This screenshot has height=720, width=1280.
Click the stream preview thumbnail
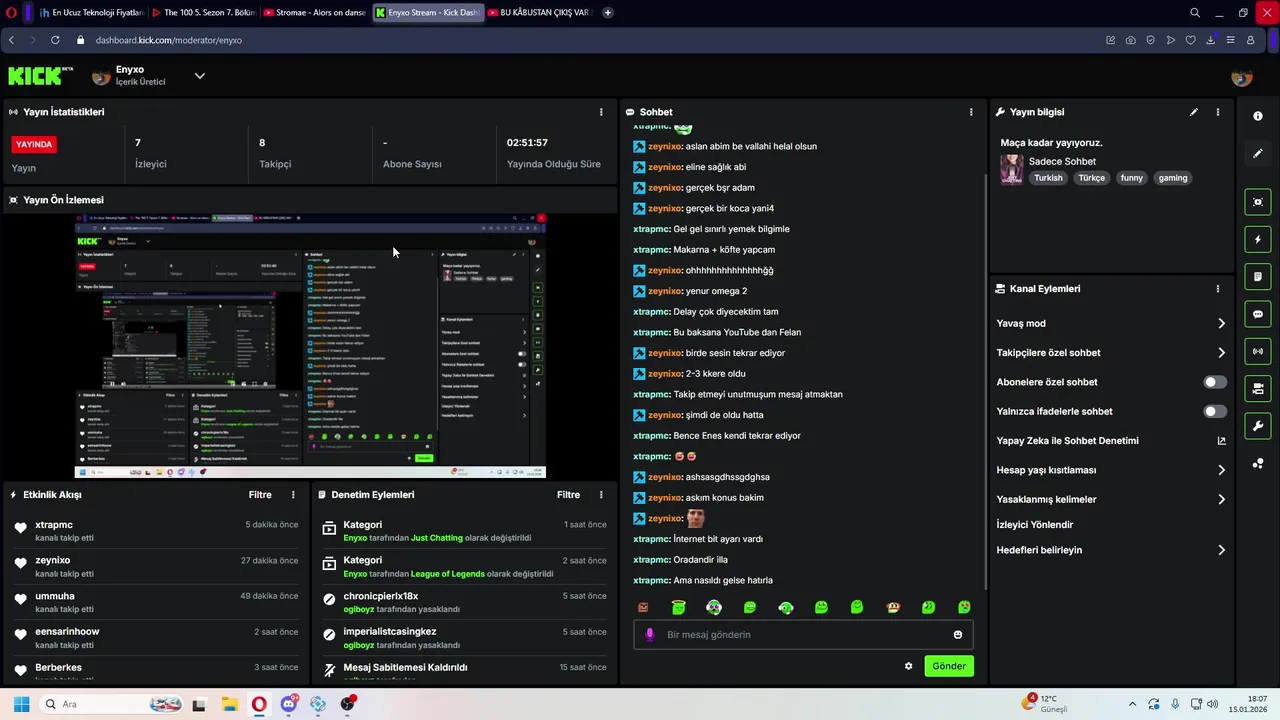pyautogui.click(x=310, y=346)
